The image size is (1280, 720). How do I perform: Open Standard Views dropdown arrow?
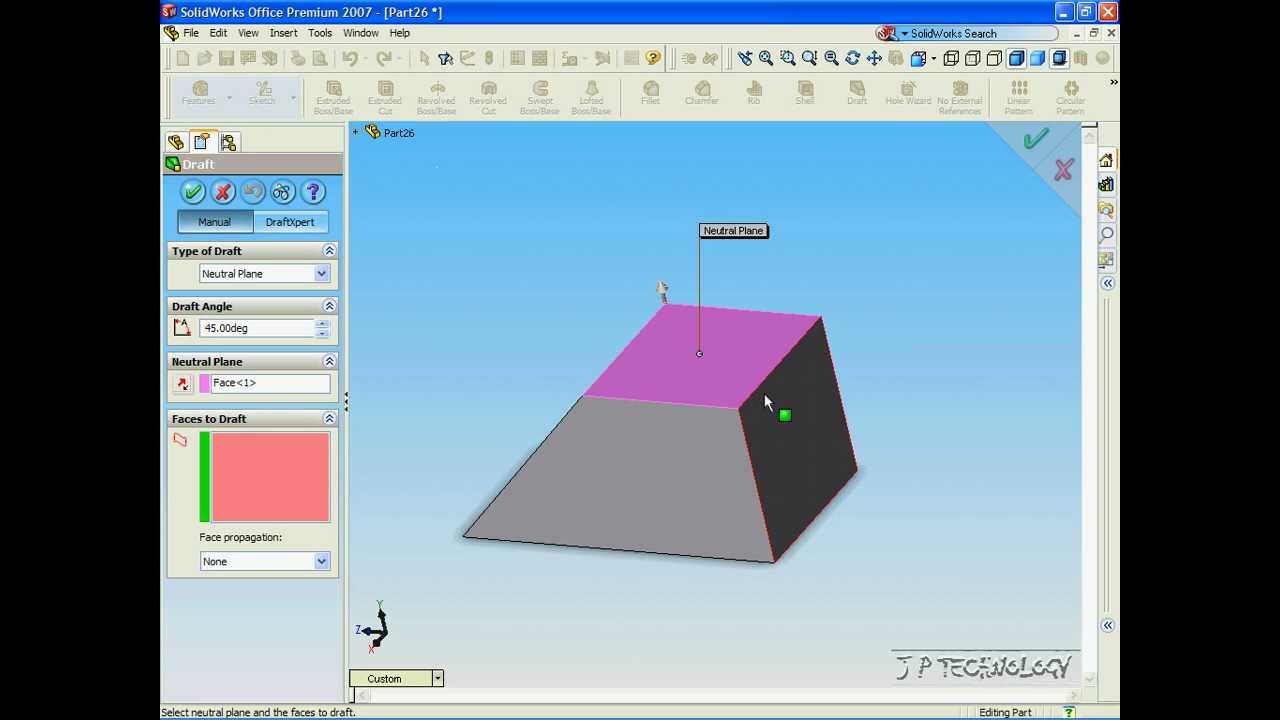coord(932,58)
